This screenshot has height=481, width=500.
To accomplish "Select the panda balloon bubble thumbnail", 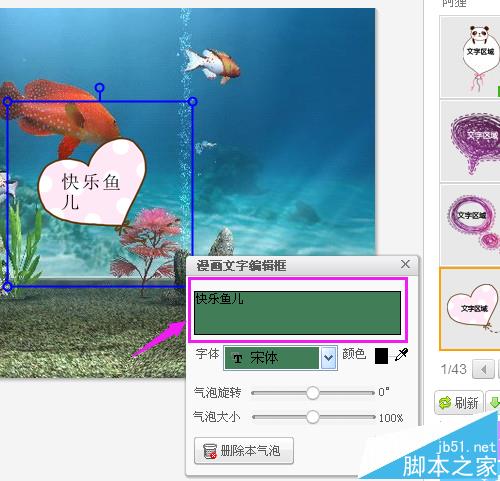I will pyautogui.click(x=470, y=57).
